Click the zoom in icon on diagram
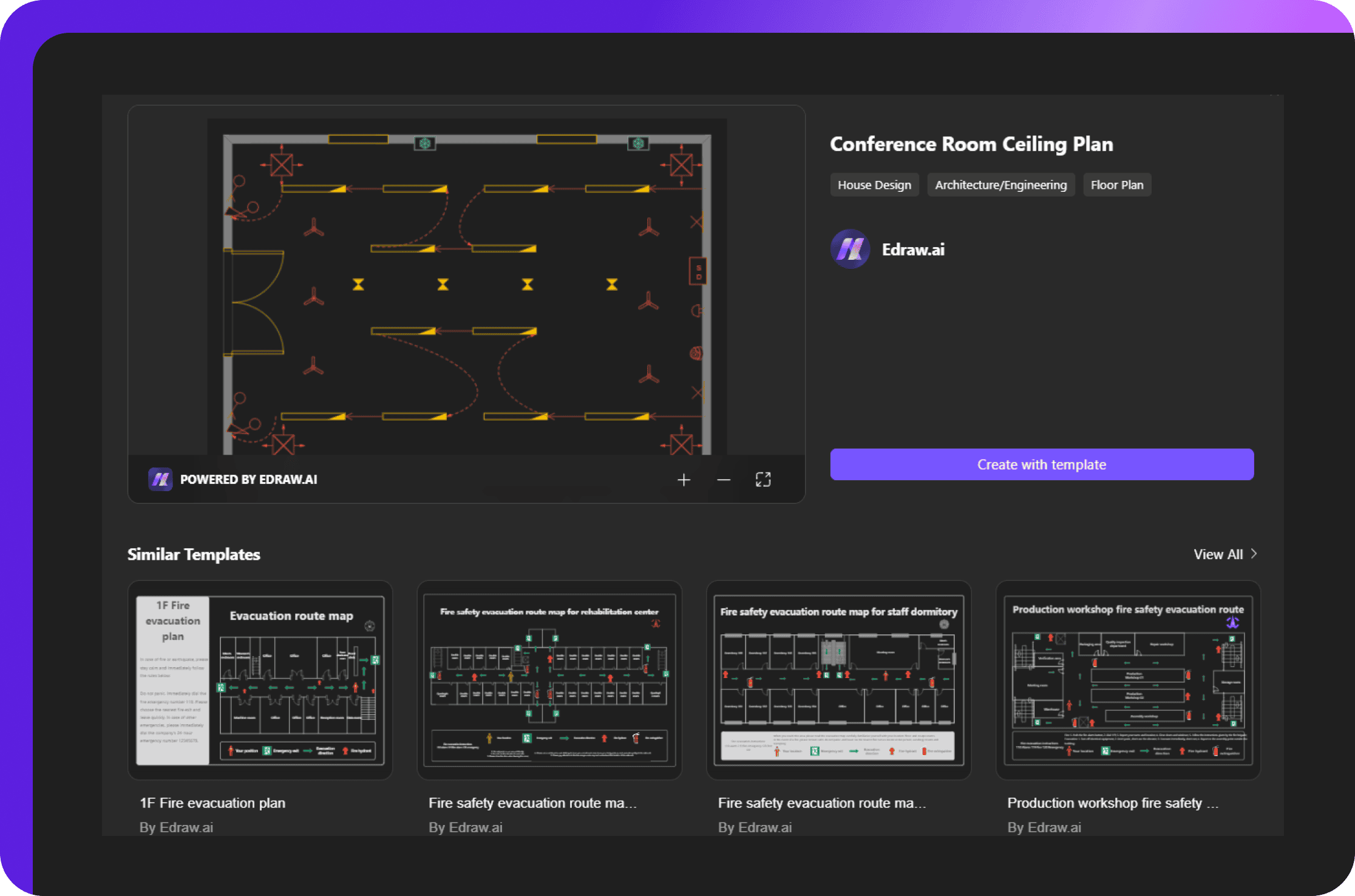Image resolution: width=1355 pixels, height=896 pixels. pos(684,479)
